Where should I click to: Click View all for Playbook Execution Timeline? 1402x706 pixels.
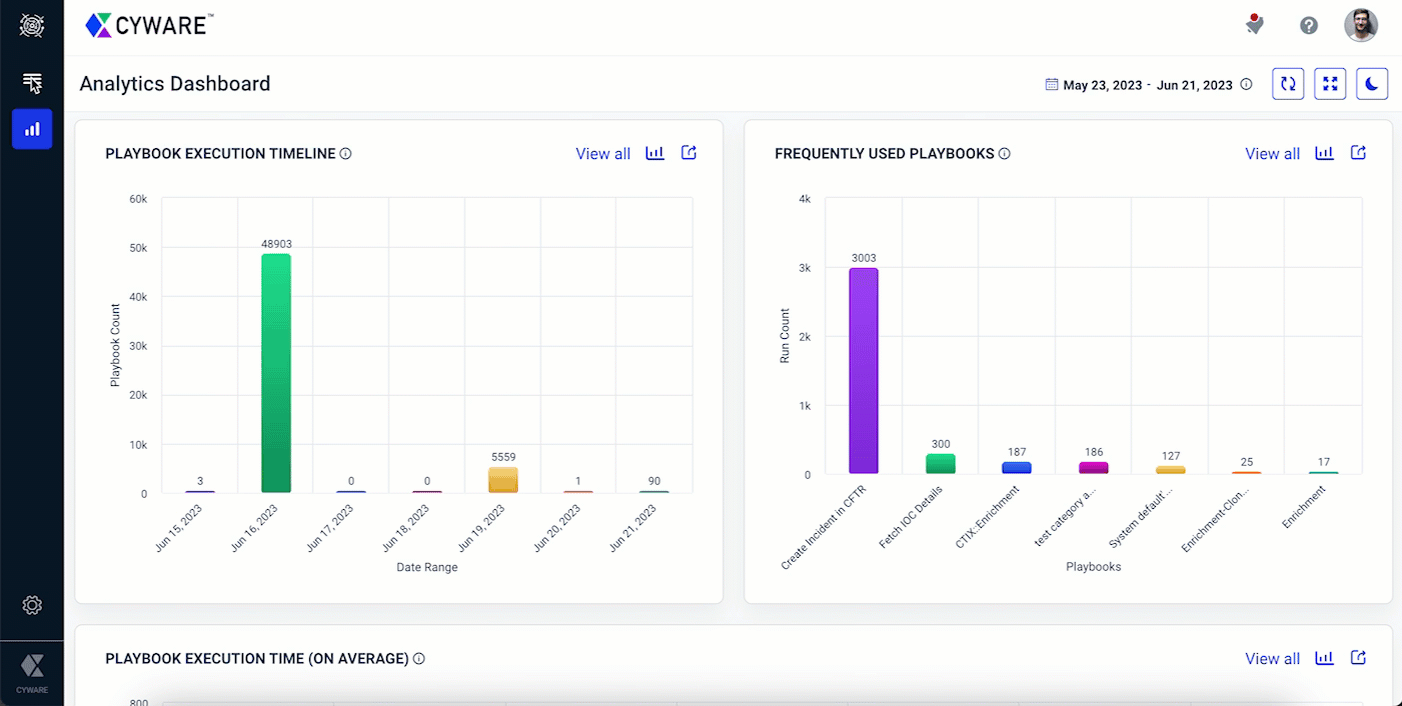coord(603,154)
